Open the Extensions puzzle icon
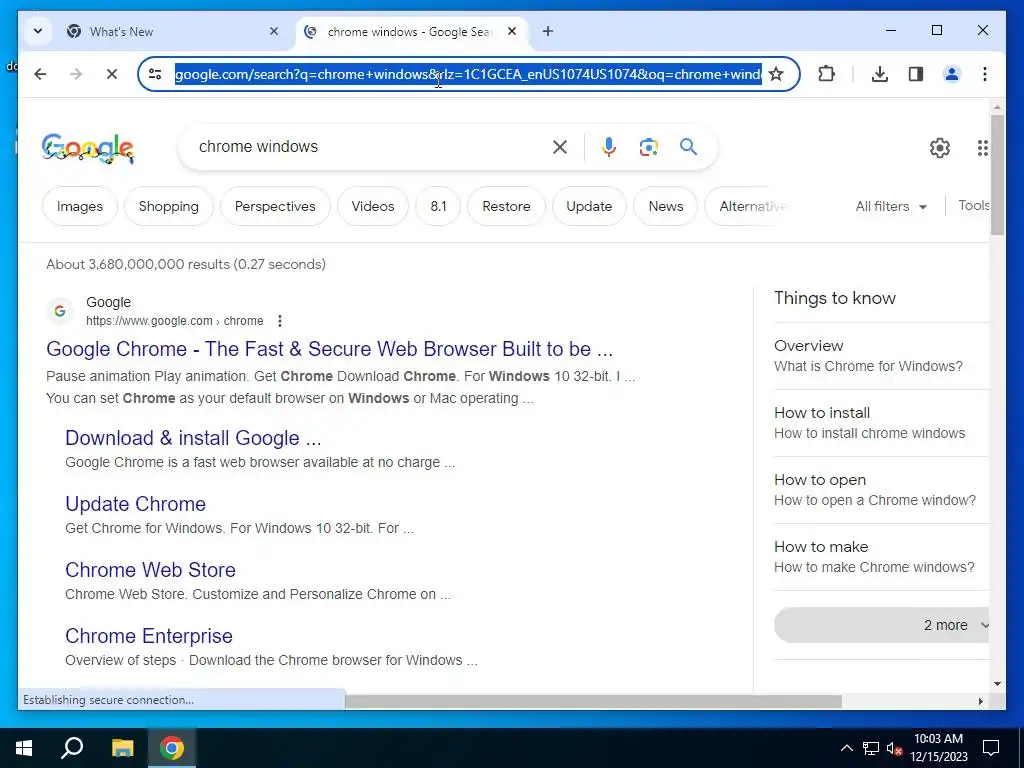Viewport: 1024px width, 768px height. [826, 74]
